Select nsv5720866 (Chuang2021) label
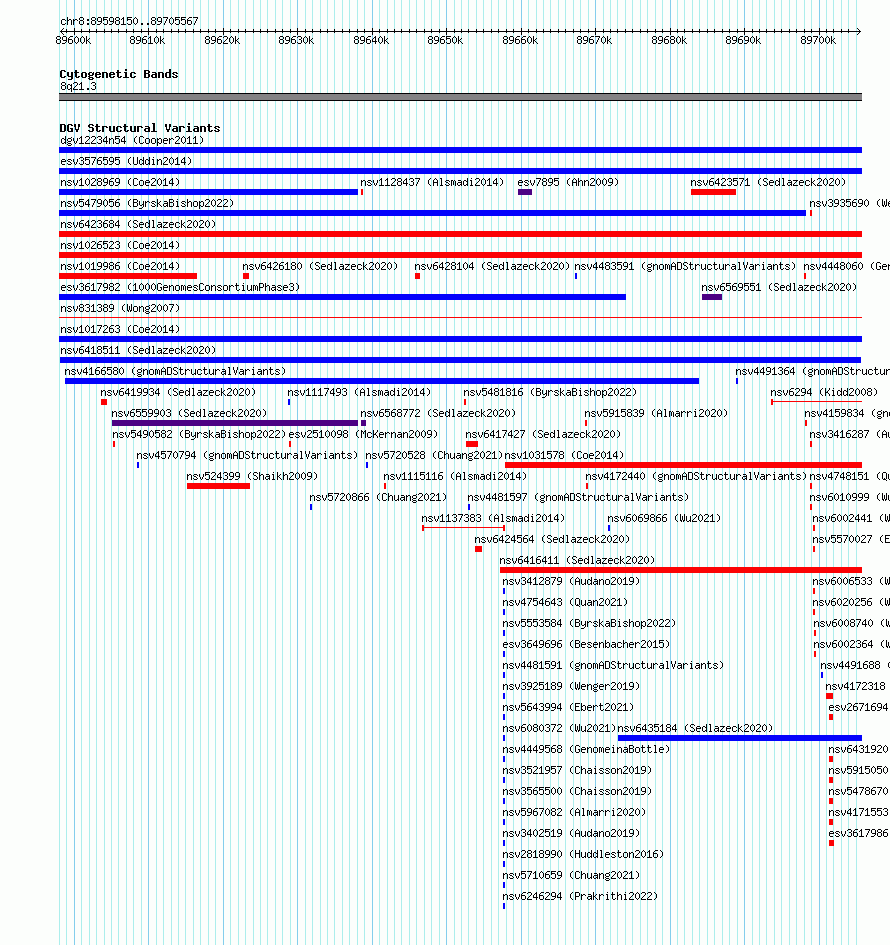The image size is (890, 945). click(x=378, y=497)
